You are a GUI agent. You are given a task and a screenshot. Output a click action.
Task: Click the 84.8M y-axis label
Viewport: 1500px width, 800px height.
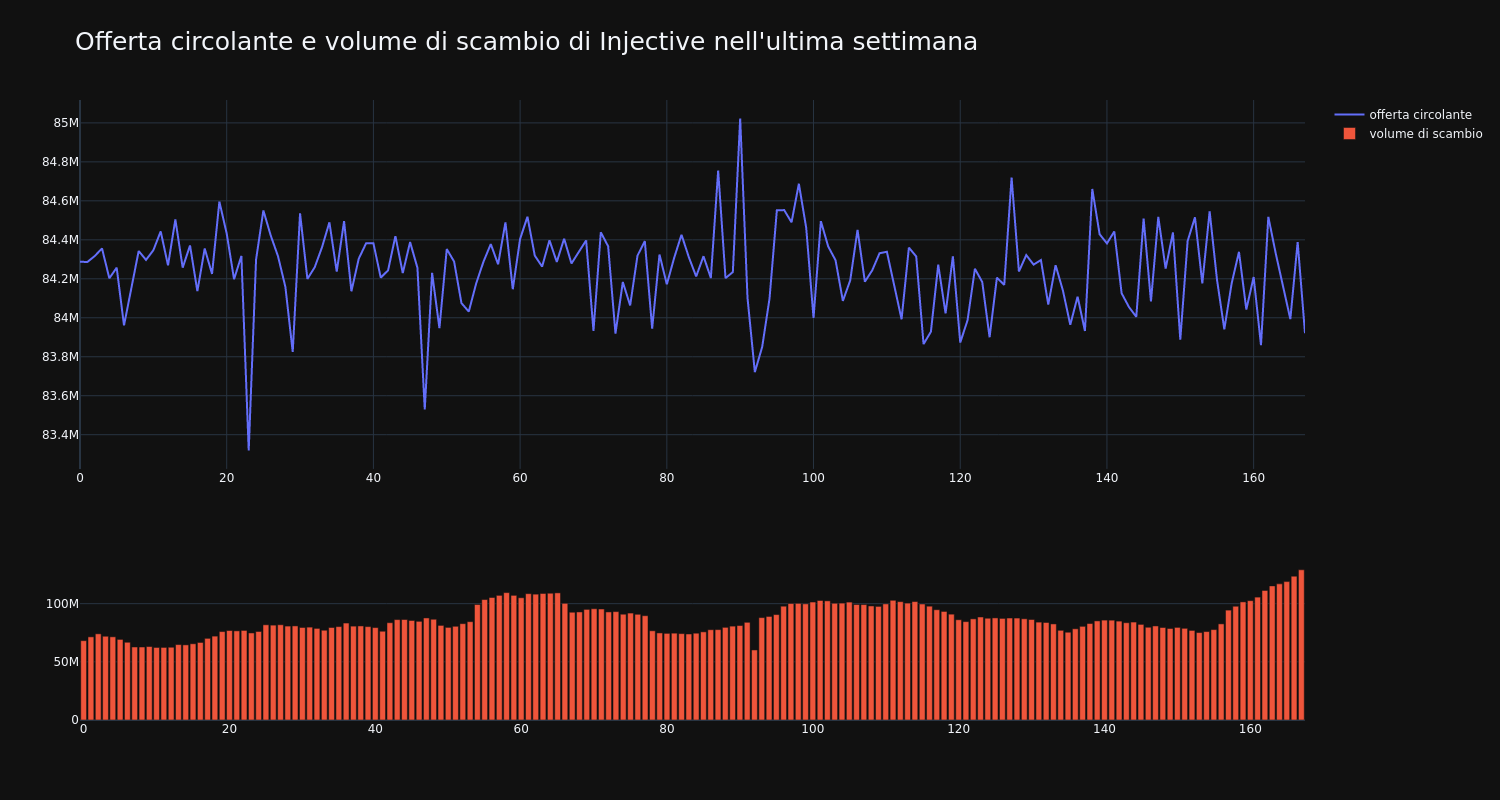click(60, 162)
